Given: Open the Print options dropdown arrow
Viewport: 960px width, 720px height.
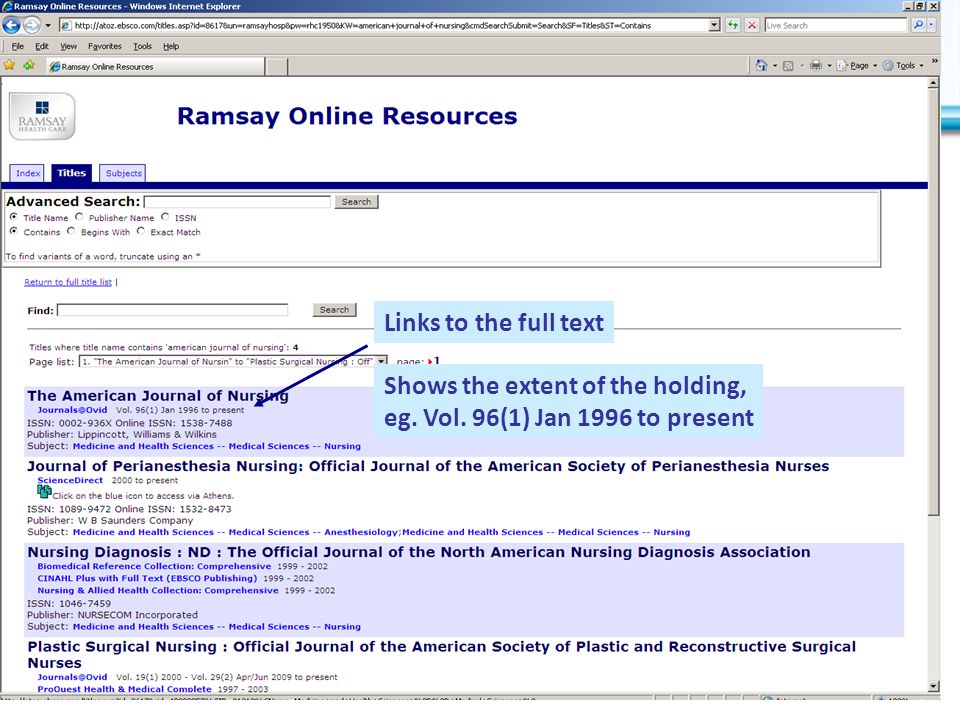Looking at the screenshot, I should tap(829, 66).
